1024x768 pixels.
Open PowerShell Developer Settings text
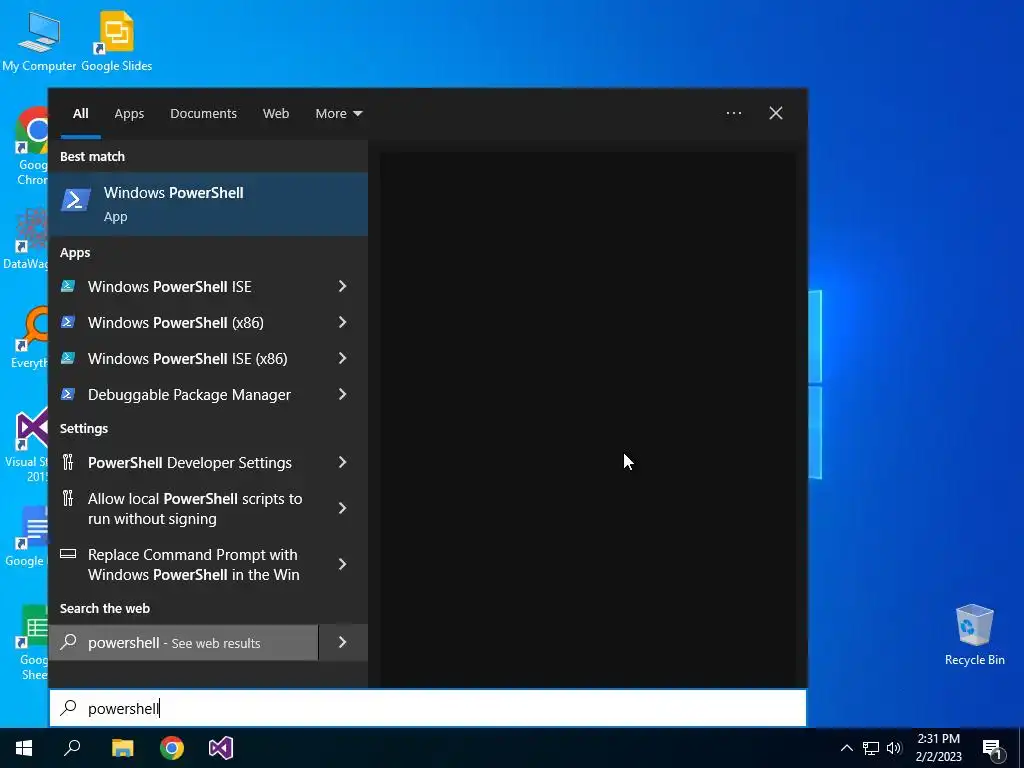coord(190,462)
